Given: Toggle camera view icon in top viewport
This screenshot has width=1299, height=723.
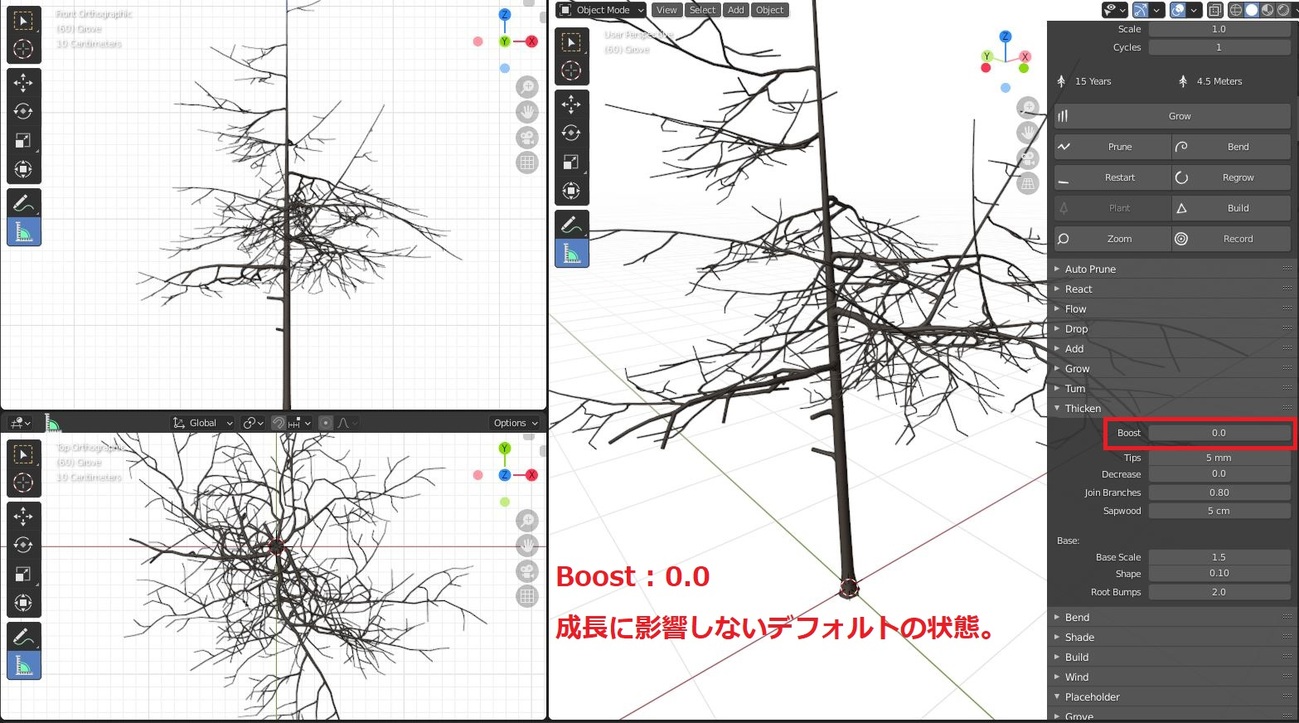Looking at the screenshot, I should click(527, 571).
